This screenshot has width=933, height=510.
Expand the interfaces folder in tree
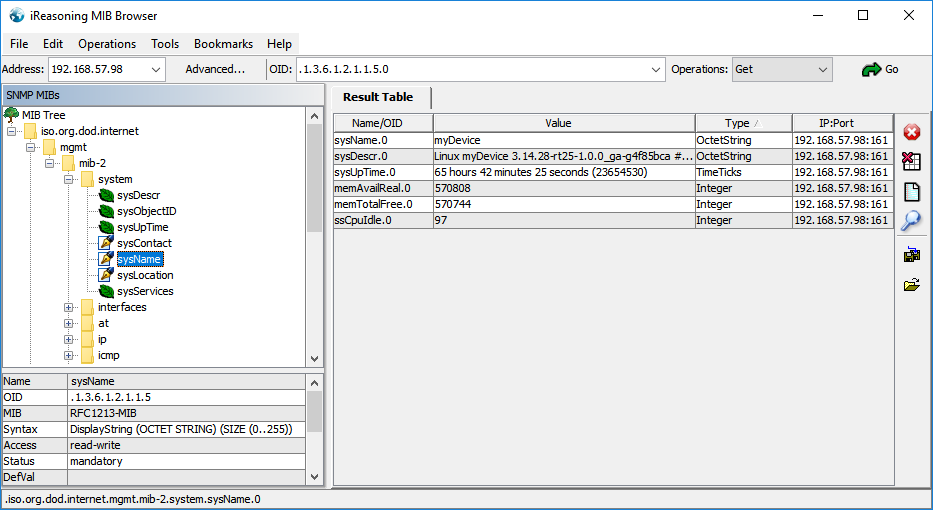(x=69, y=307)
